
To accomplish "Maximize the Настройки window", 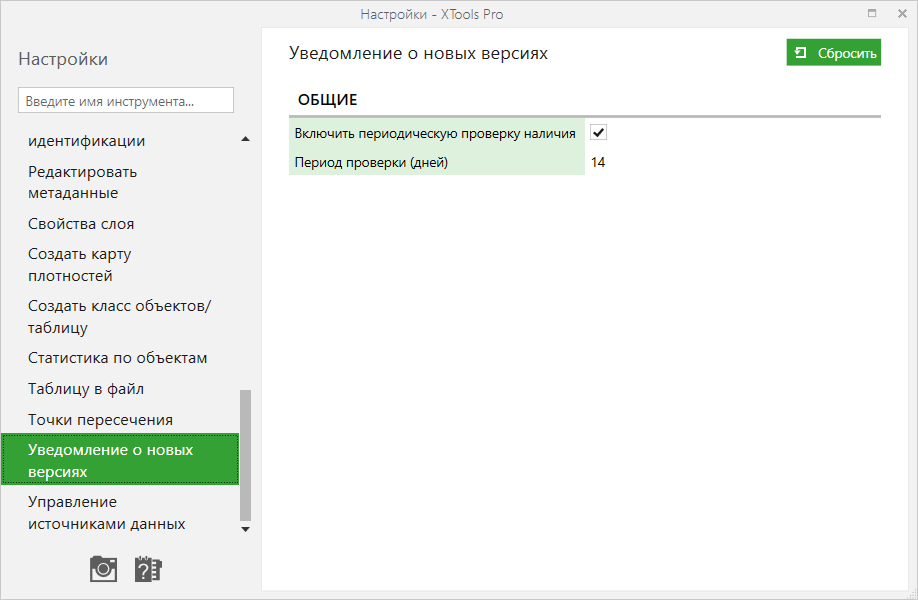I will click(872, 13).
